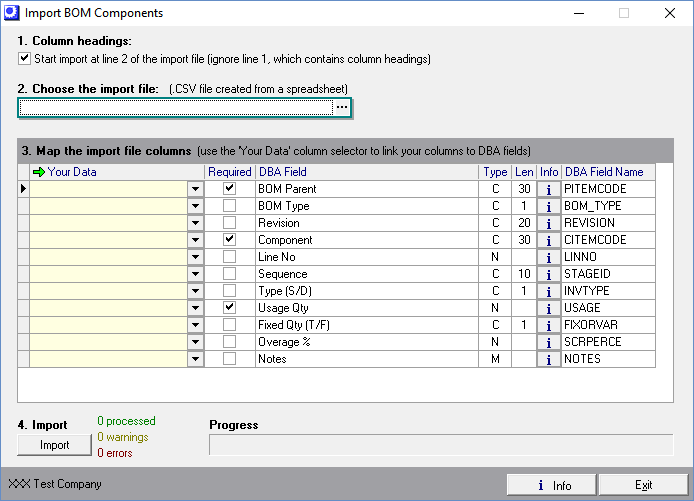
Task: Click the STAGEID field name cell
Action: pos(608,274)
